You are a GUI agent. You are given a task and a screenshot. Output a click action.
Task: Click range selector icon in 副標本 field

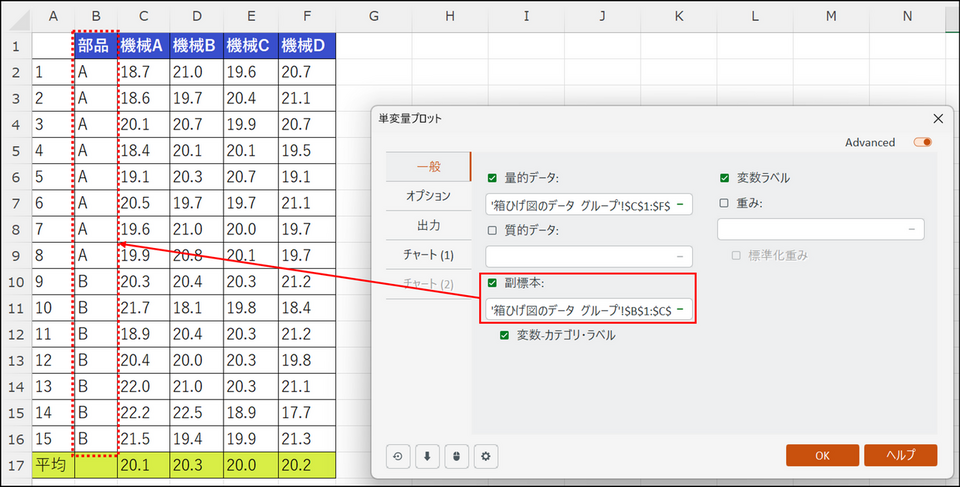pos(680,310)
